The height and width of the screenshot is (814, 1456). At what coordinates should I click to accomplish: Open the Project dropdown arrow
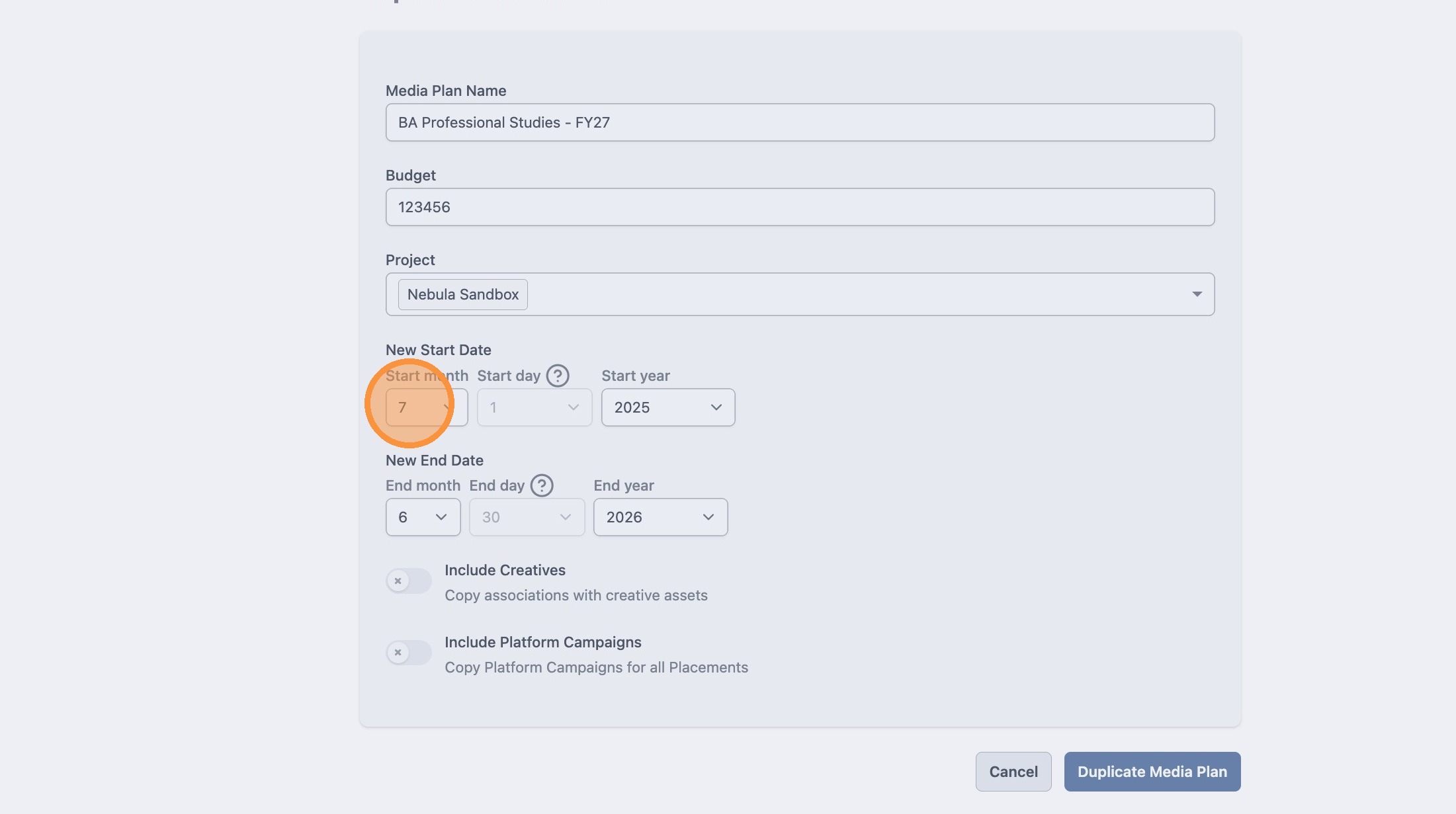click(1197, 294)
